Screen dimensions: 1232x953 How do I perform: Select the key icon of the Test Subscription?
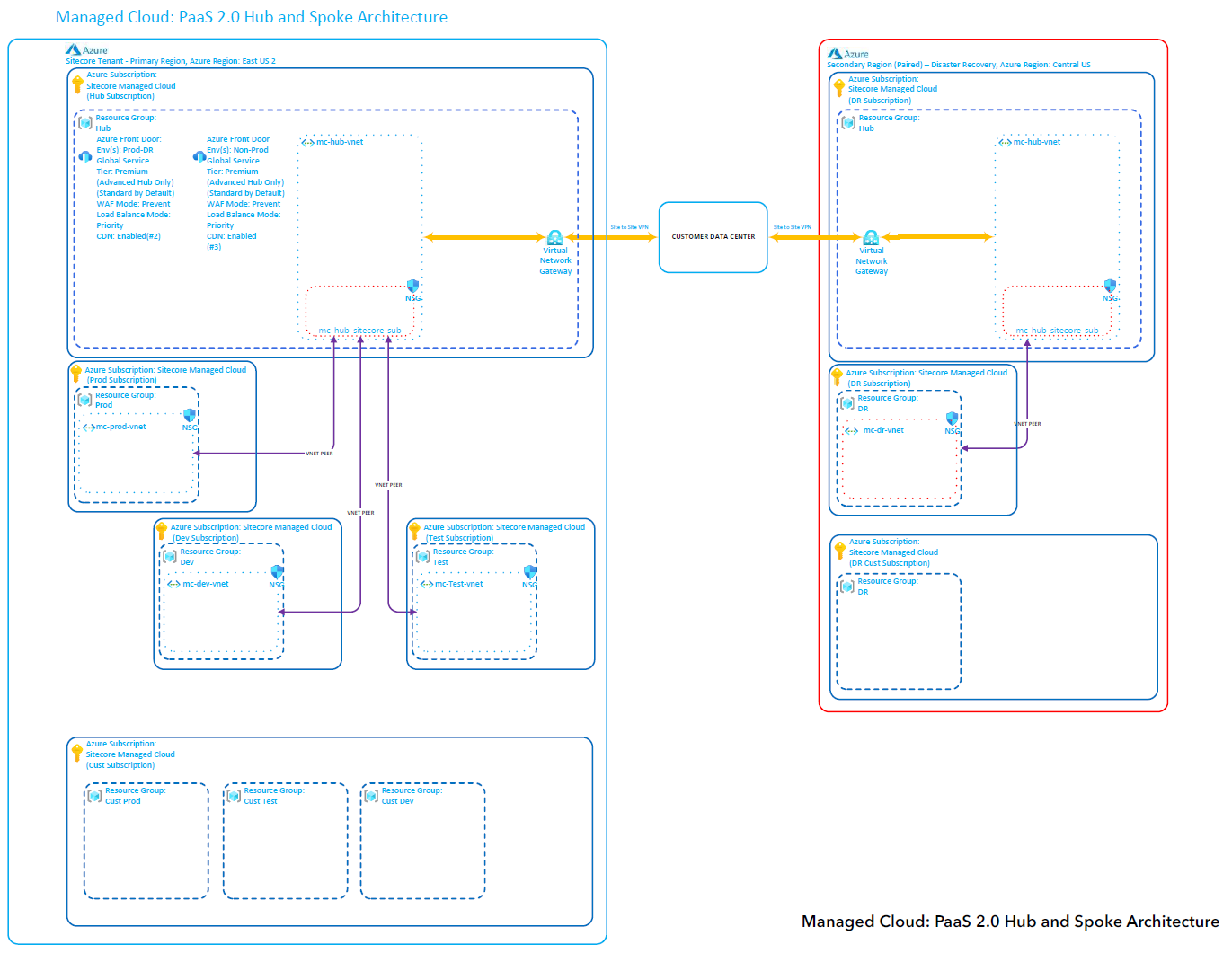coord(414,531)
